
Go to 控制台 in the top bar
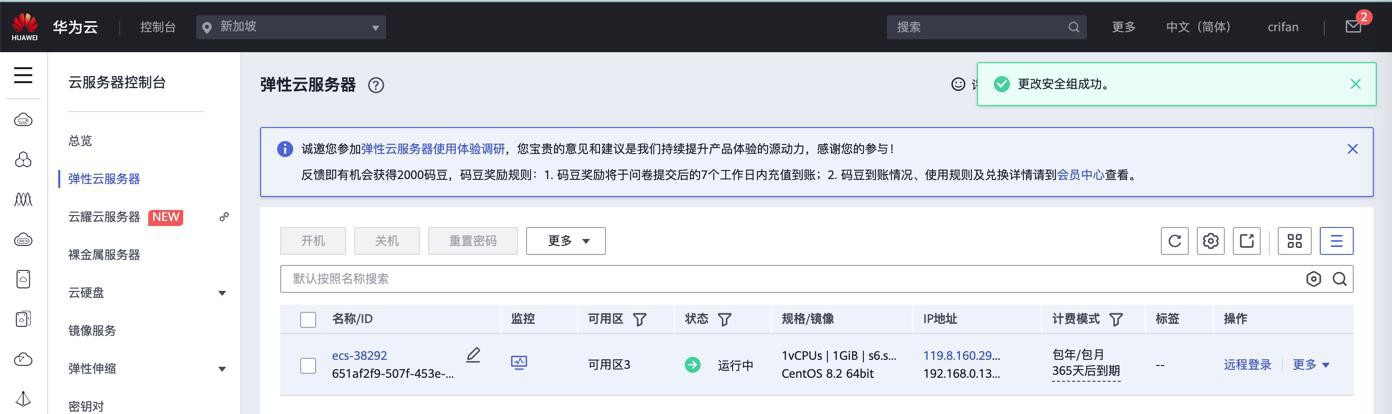pos(158,27)
